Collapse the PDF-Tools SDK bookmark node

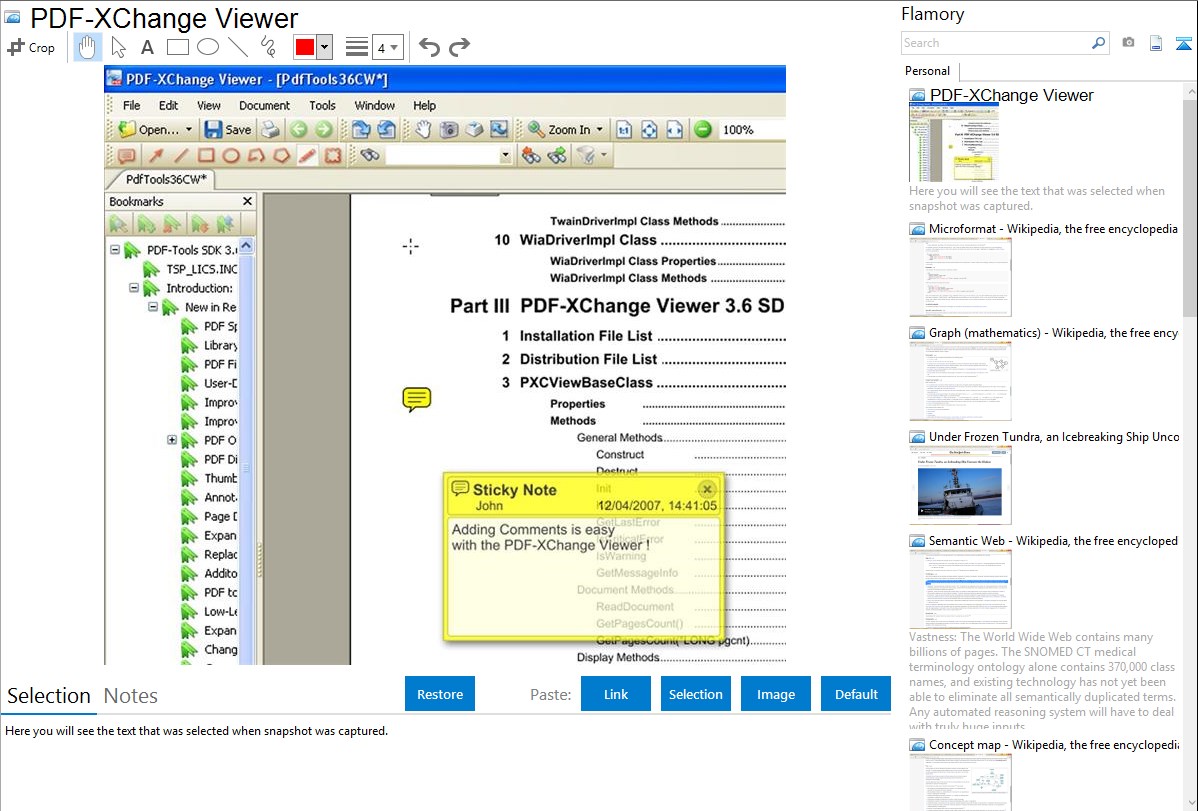click(x=115, y=249)
